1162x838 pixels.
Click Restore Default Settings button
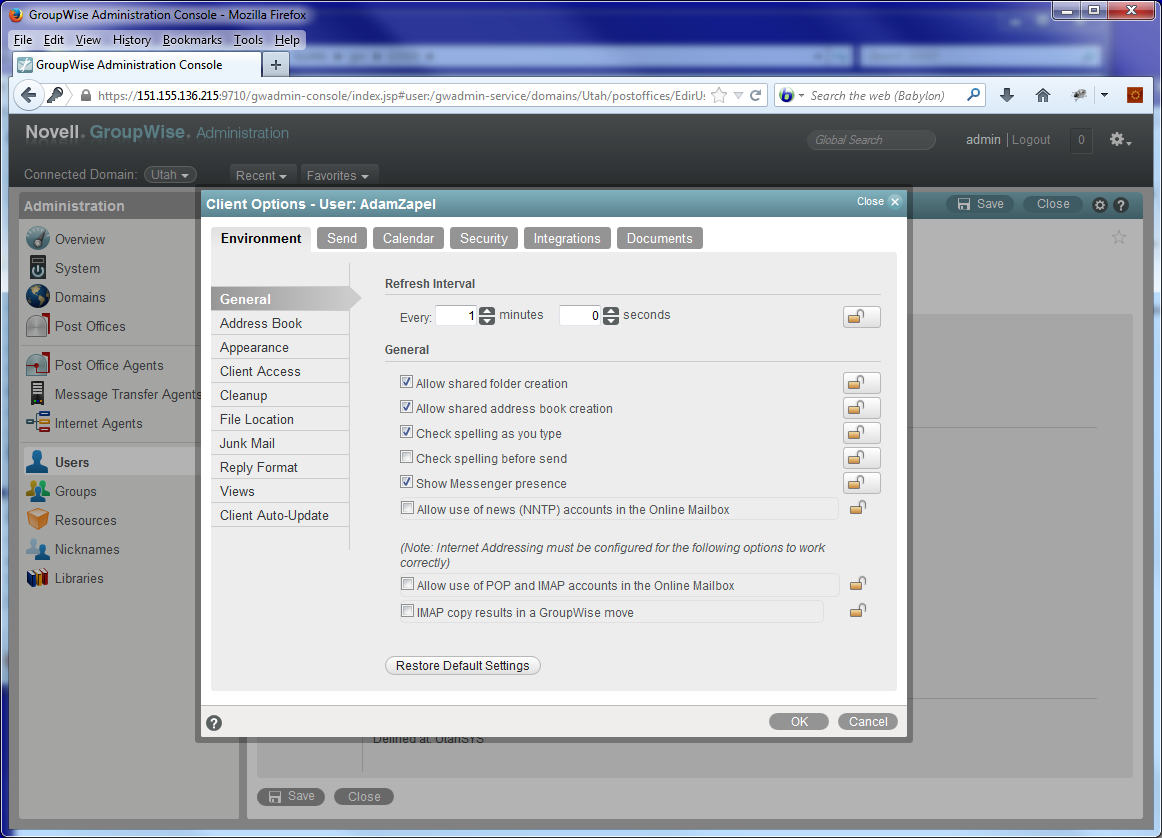click(462, 665)
